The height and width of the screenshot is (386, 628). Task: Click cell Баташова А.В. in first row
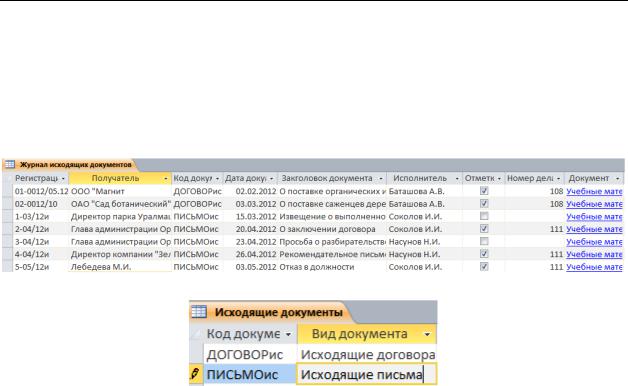click(x=425, y=191)
